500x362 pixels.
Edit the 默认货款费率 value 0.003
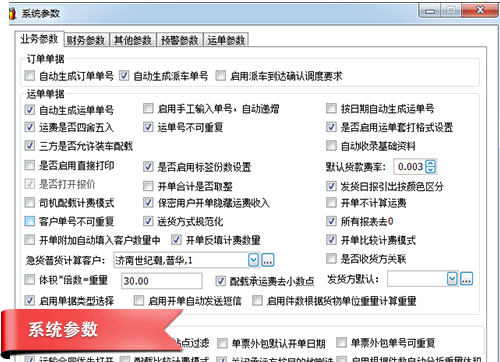click(410, 166)
